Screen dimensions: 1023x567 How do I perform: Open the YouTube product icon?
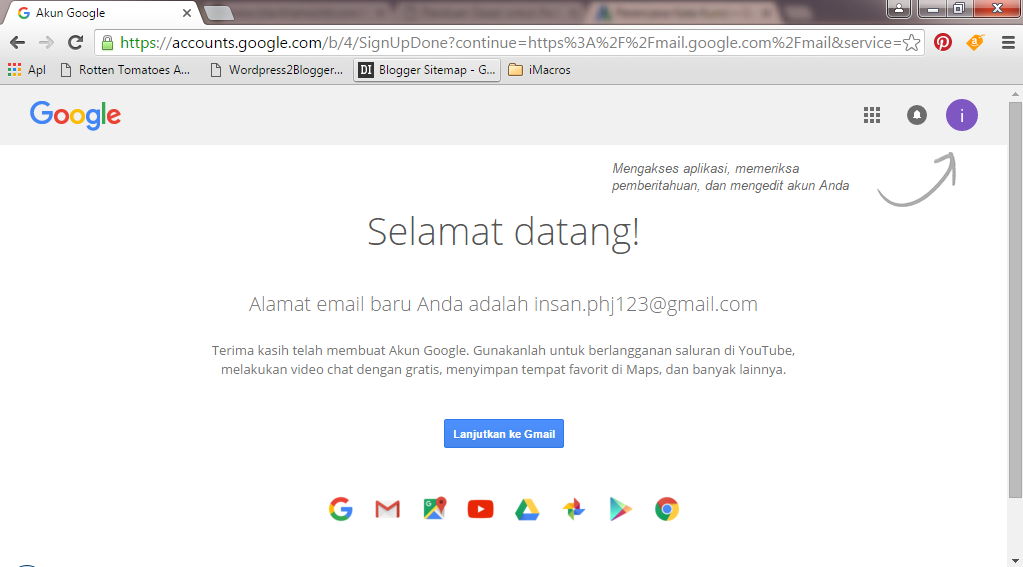(x=481, y=509)
